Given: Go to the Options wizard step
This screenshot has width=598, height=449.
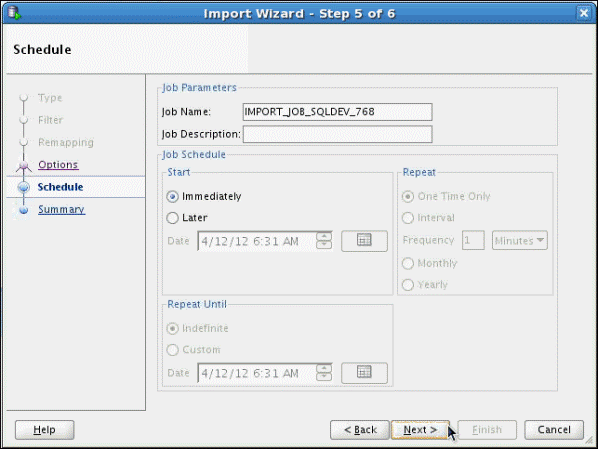Looking at the screenshot, I should click(58, 165).
